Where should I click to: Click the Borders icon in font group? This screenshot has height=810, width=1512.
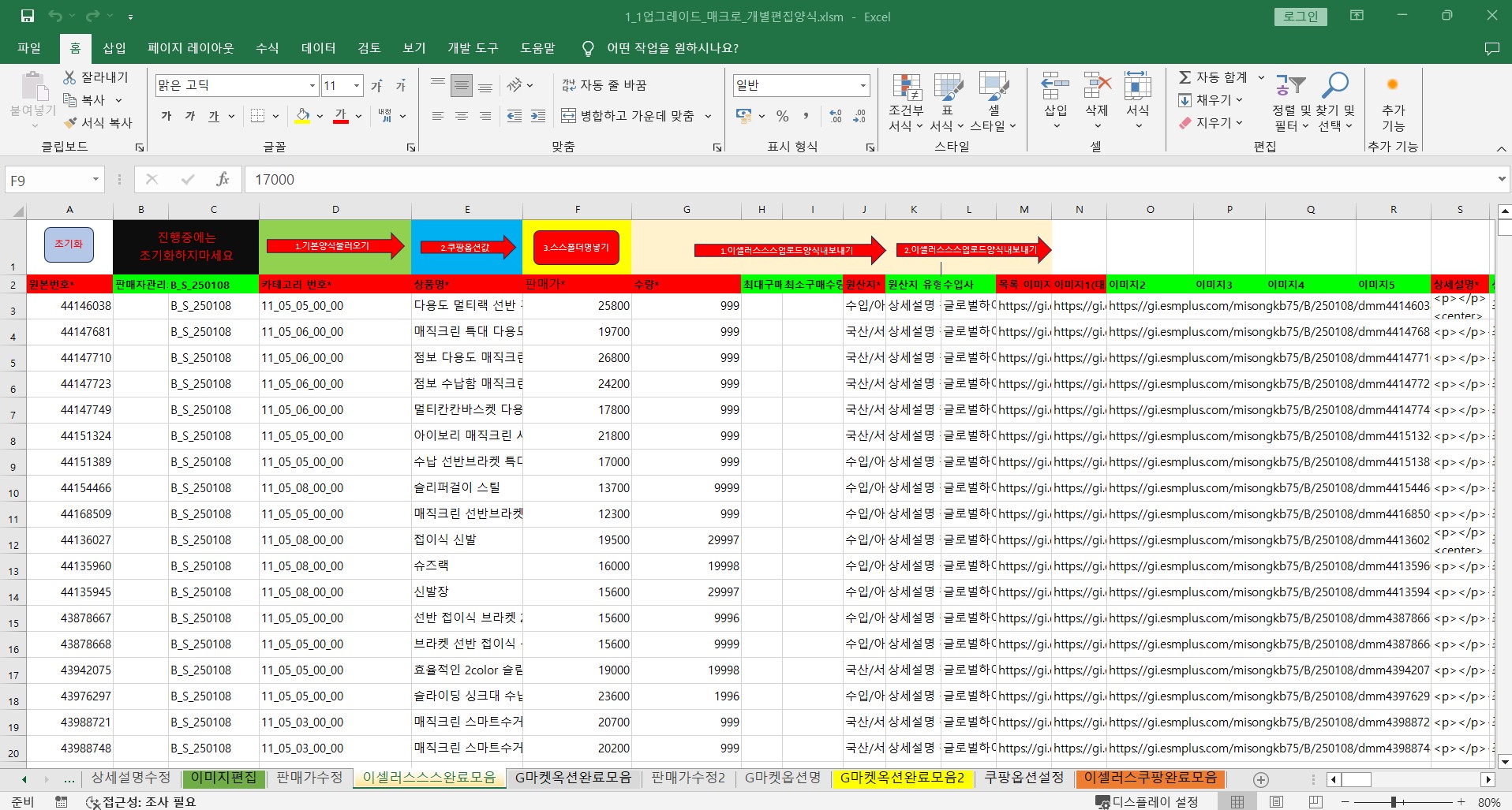point(257,116)
